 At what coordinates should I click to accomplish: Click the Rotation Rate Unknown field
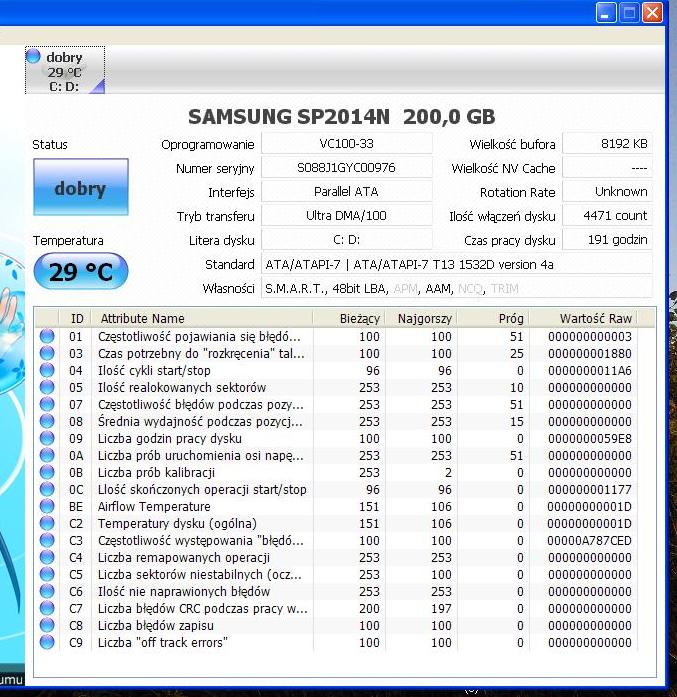coord(608,192)
